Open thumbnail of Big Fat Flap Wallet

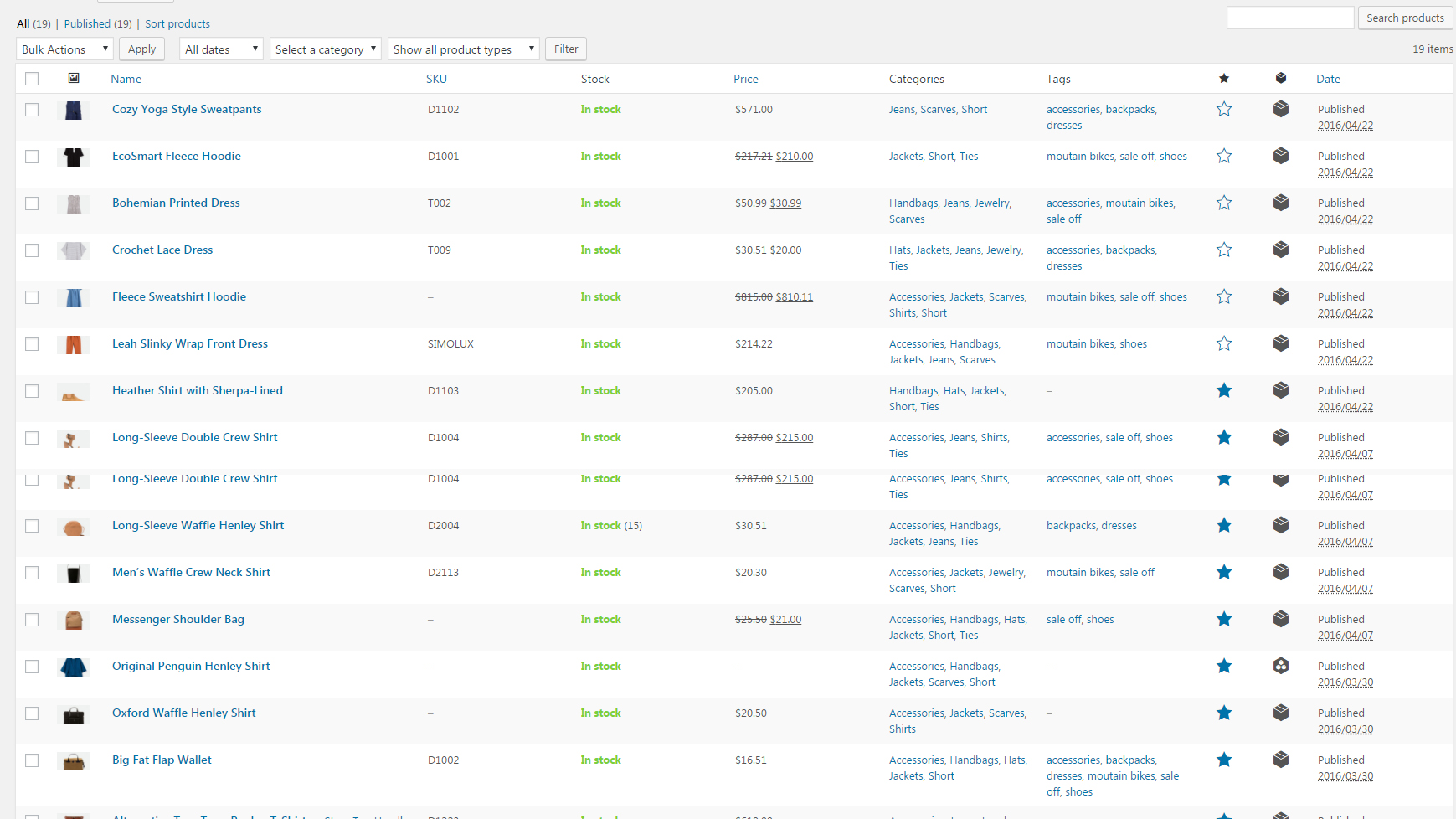74,761
